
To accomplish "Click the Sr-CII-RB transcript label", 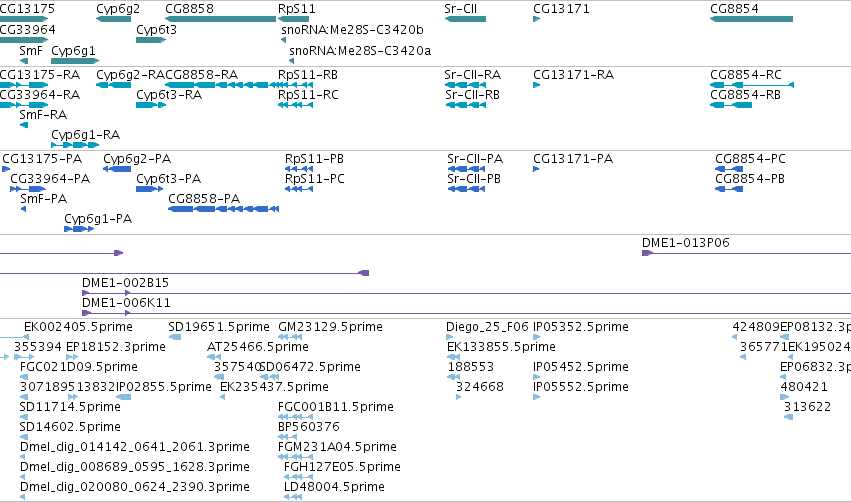I will [473, 95].
